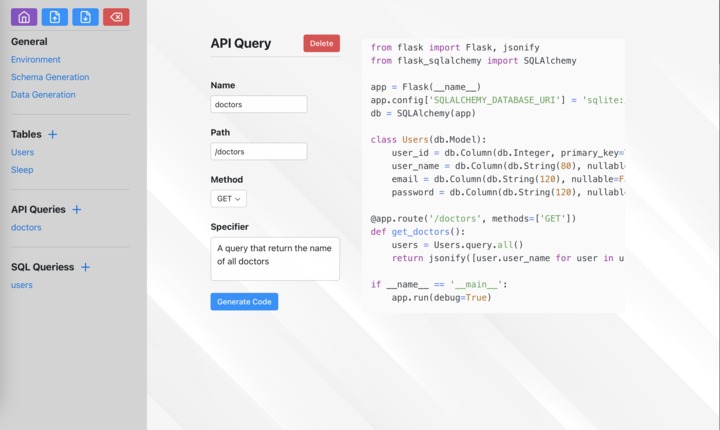Viewport: 720px width, 430px height.
Task: Click the 'API Query' heading
Action: (241, 43)
